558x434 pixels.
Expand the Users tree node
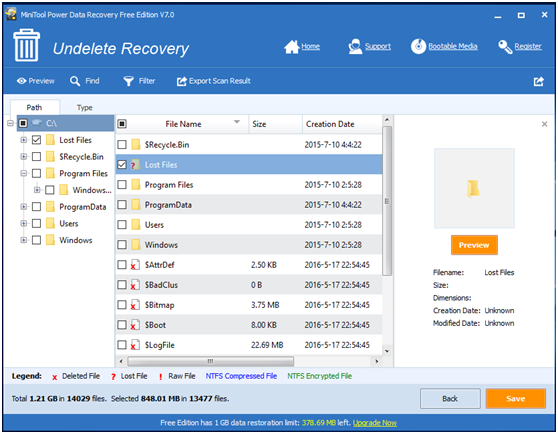click(23, 223)
